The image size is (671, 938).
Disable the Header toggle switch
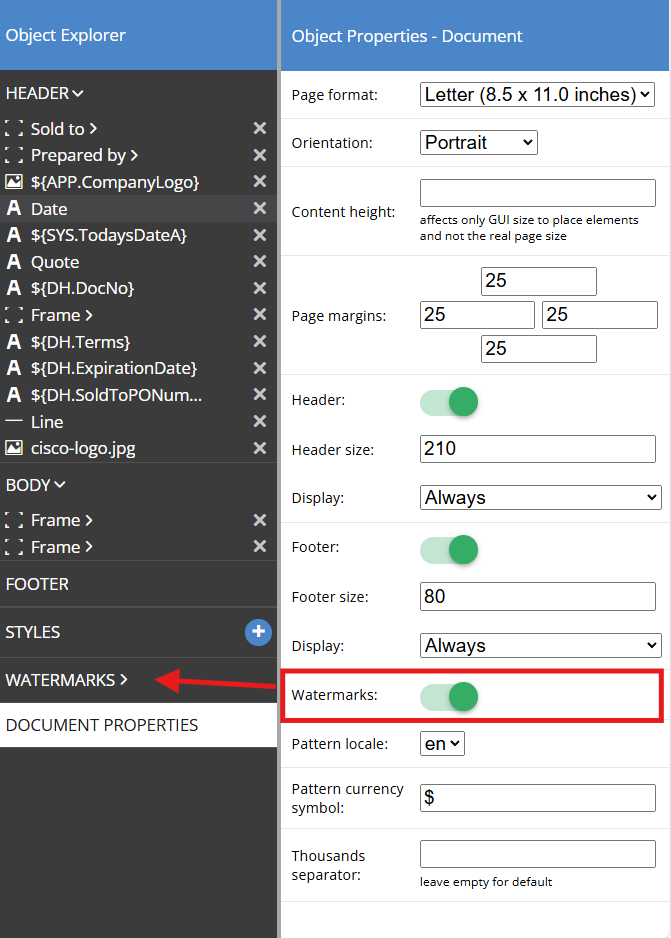pyautogui.click(x=449, y=402)
